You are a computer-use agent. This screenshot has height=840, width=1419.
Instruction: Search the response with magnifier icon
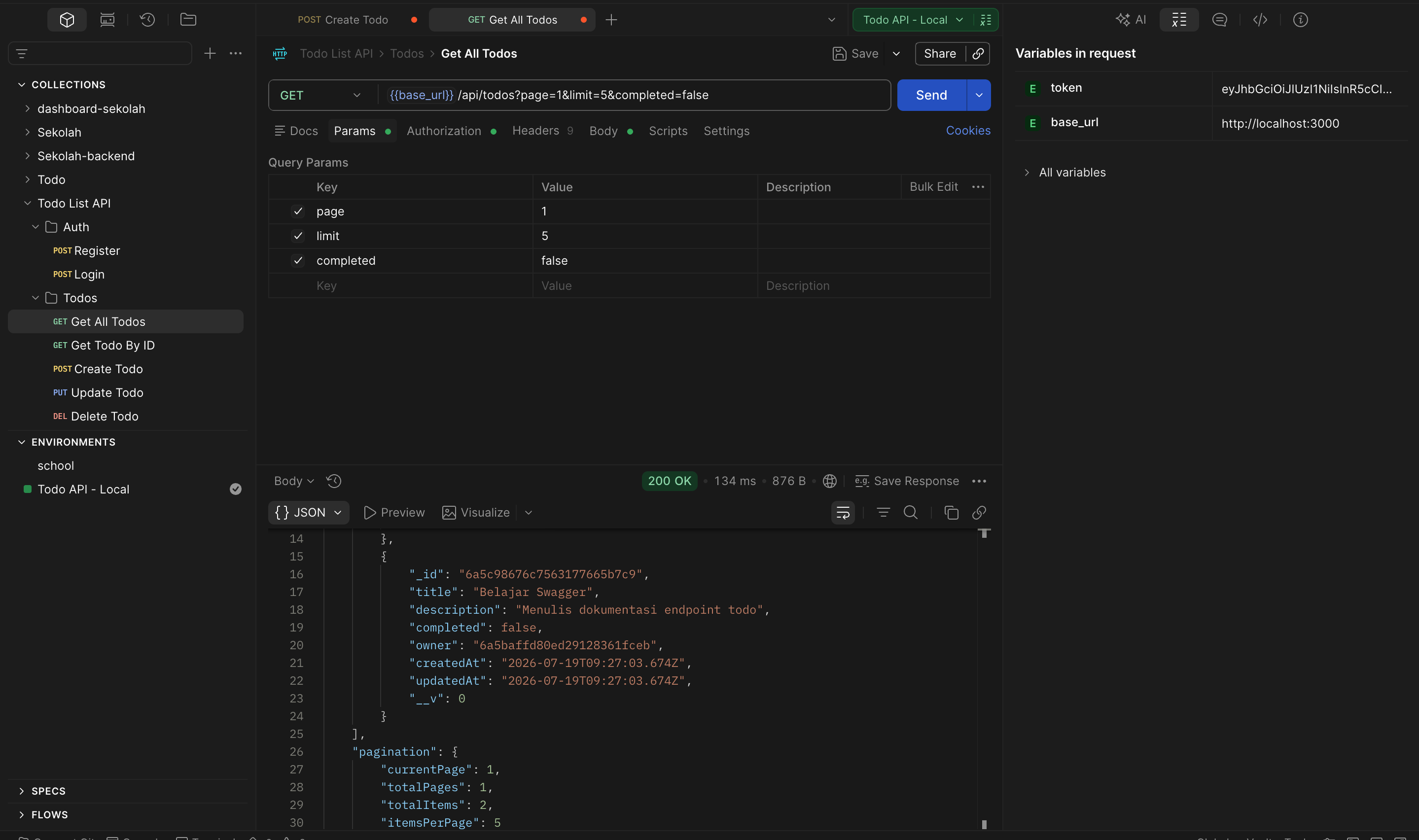pyautogui.click(x=910, y=513)
